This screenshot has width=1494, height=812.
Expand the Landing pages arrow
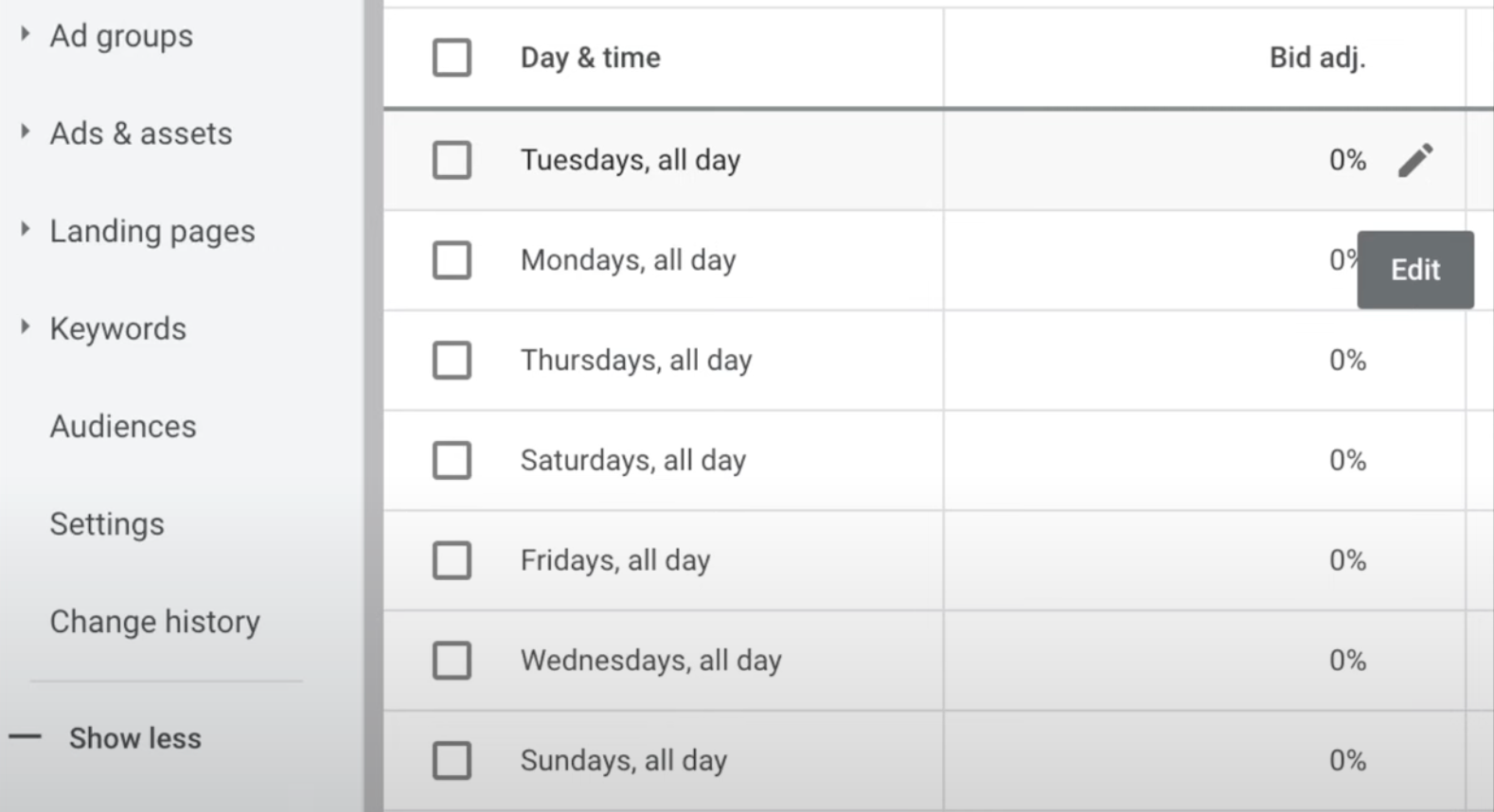26,230
